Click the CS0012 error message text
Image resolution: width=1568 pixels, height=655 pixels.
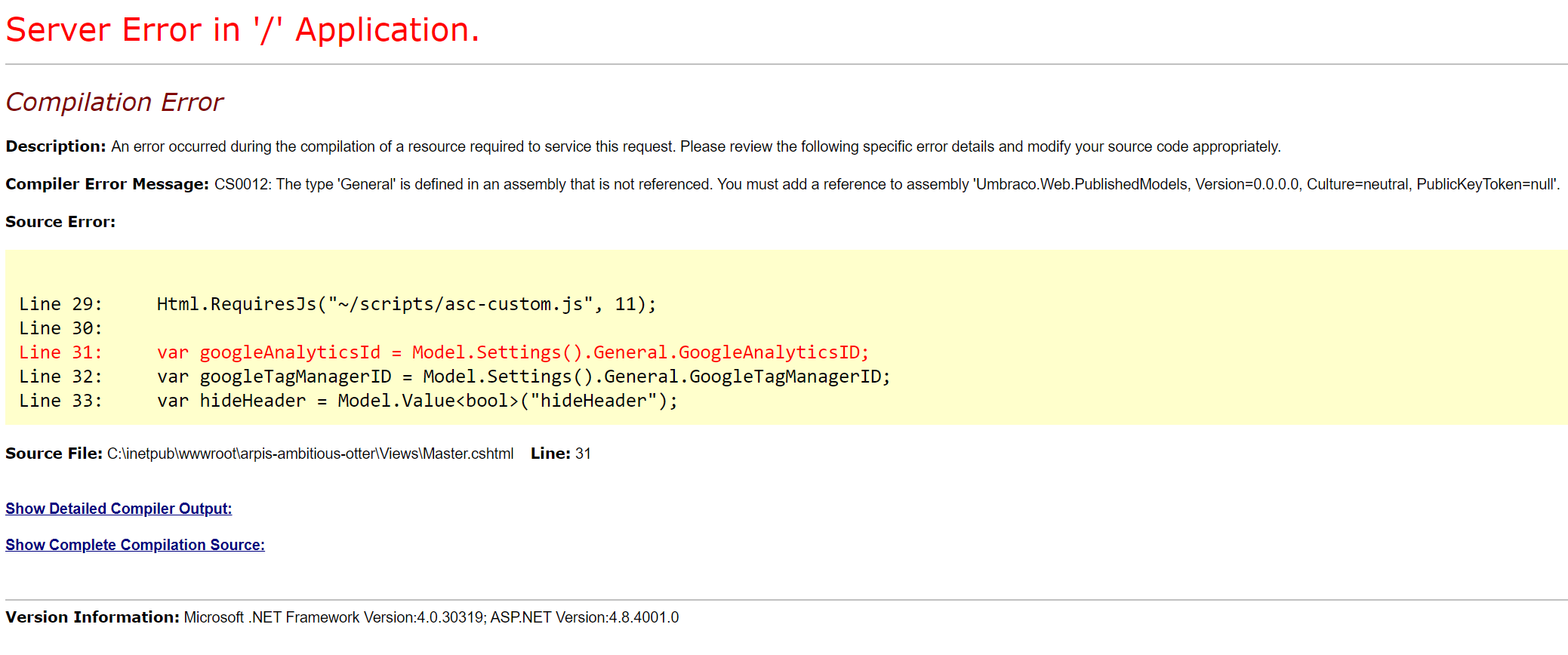click(x=887, y=184)
